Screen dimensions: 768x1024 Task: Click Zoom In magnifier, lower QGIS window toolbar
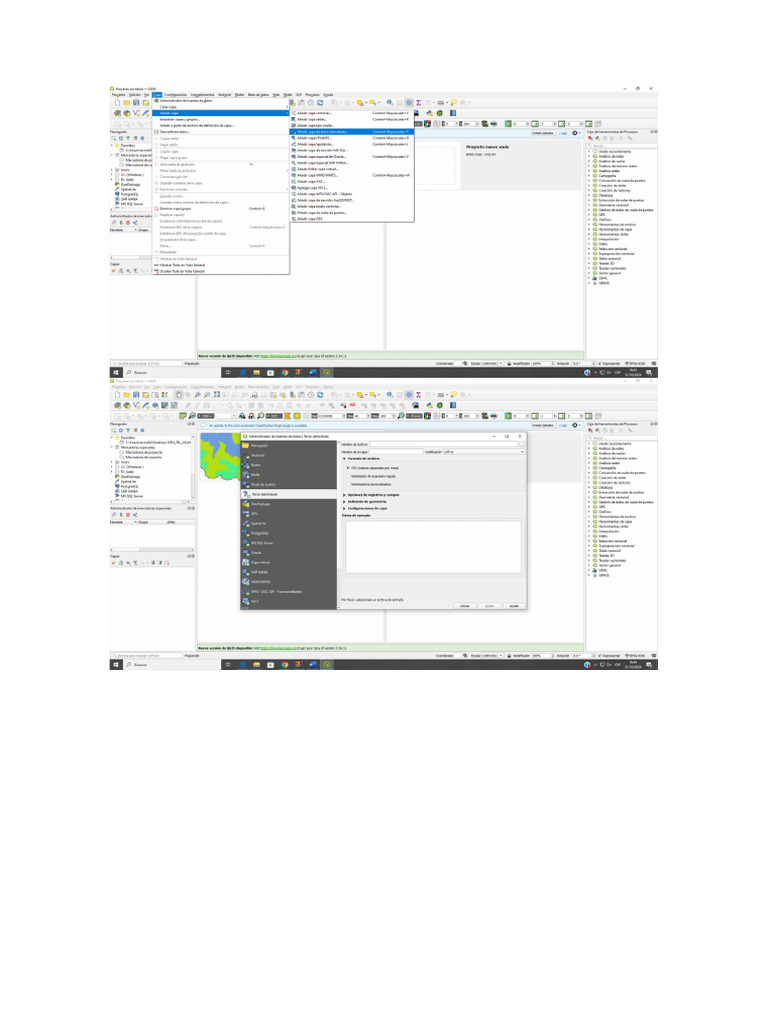(x=197, y=395)
